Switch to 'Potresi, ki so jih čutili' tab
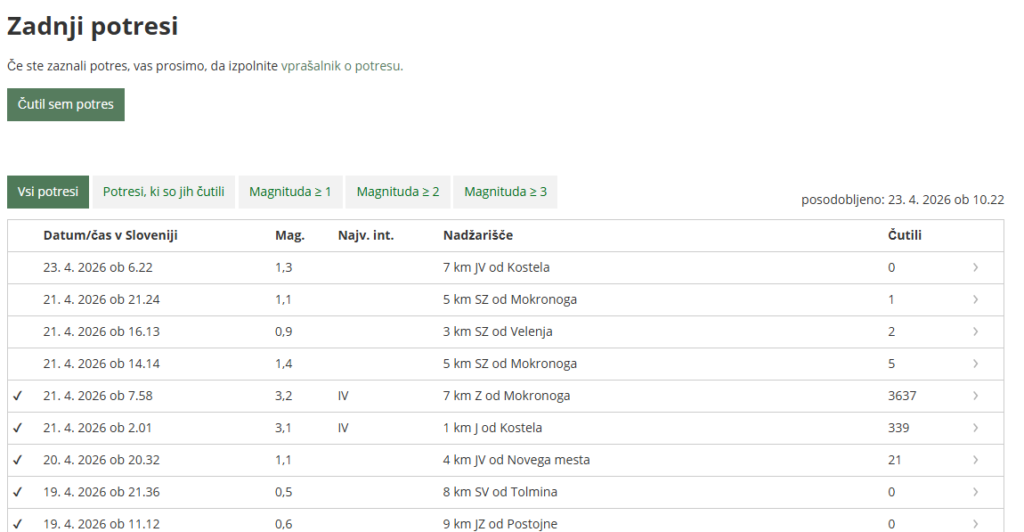Viewport: 1024px width, 532px height. (163, 192)
